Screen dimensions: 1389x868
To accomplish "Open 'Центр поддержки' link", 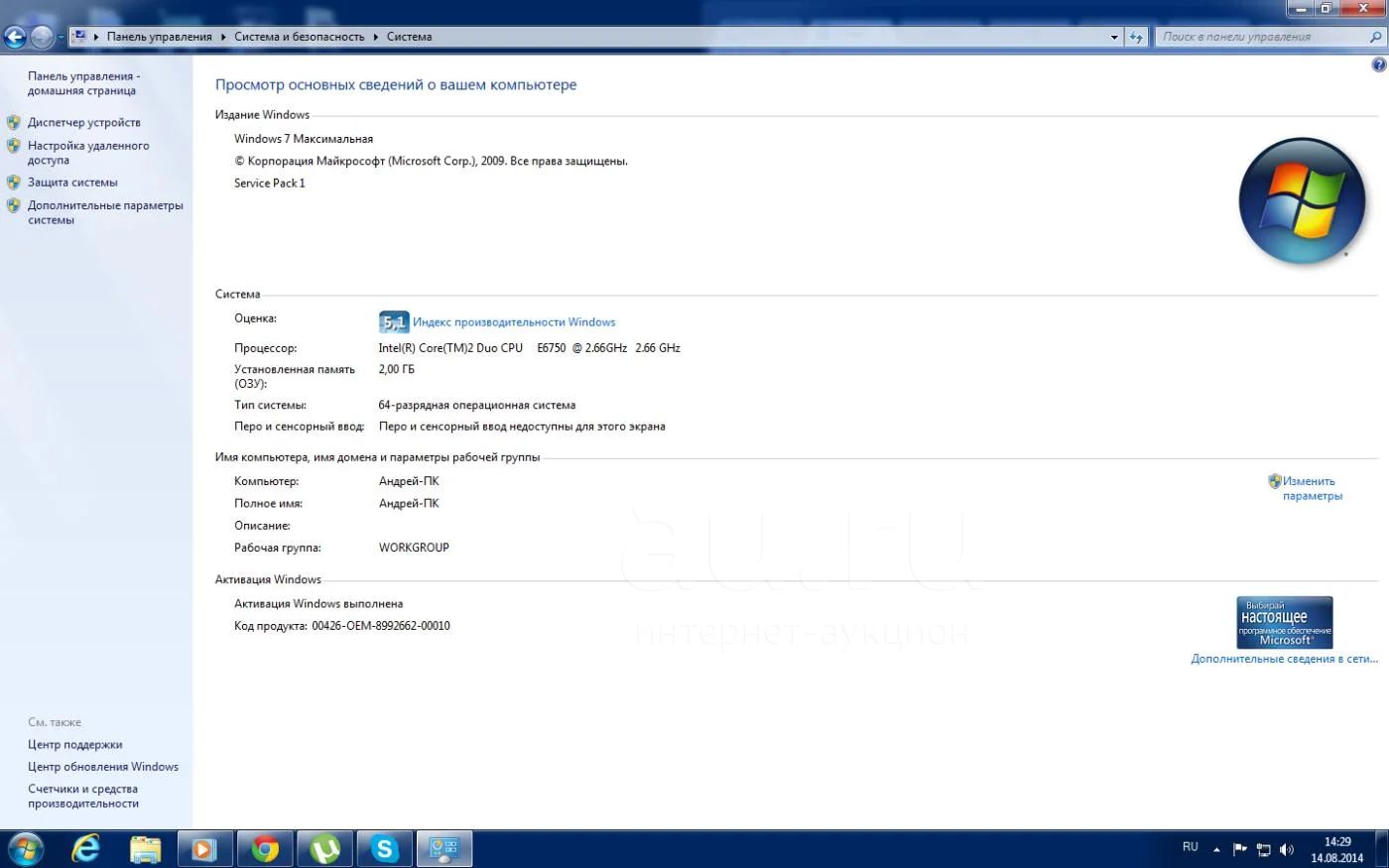I will (75, 745).
